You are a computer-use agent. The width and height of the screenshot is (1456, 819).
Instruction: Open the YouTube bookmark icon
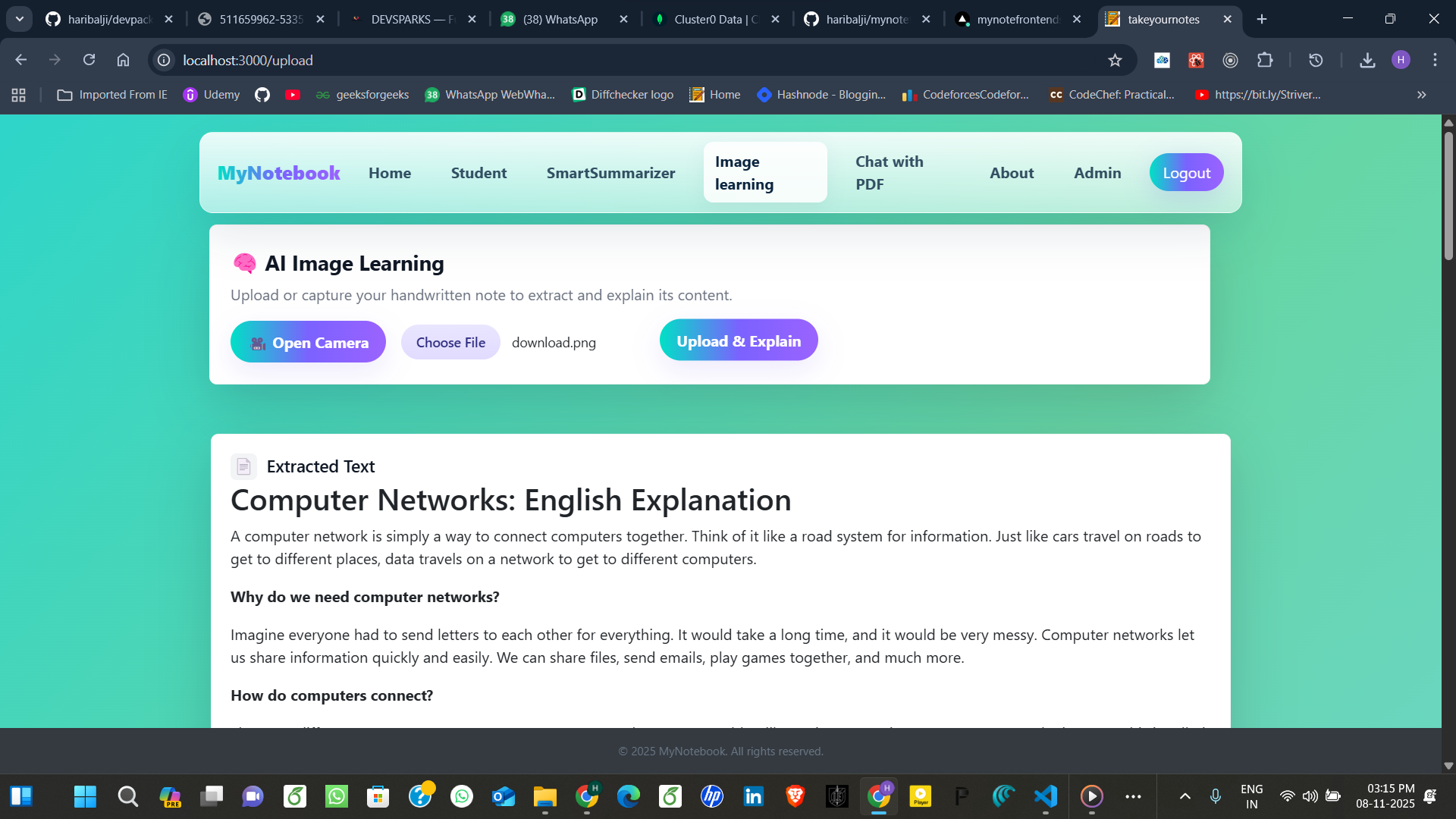point(293,95)
